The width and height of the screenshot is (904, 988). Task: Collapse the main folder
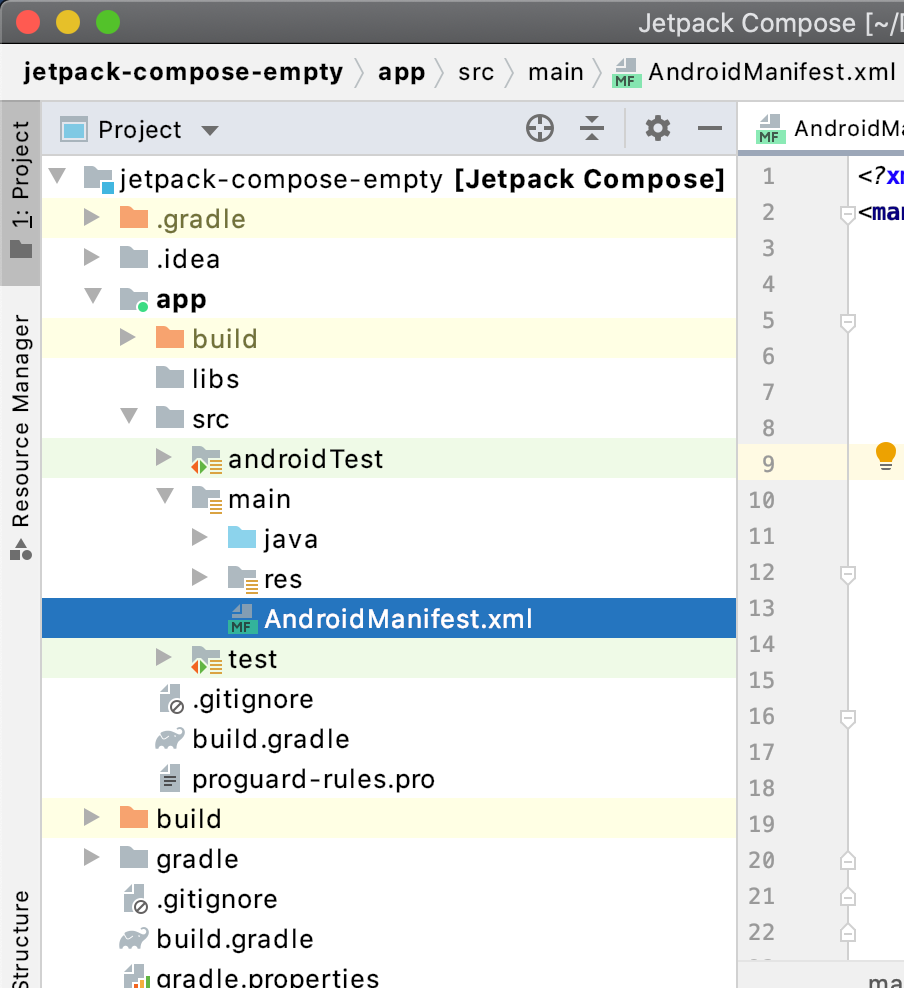tap(165, 495)
